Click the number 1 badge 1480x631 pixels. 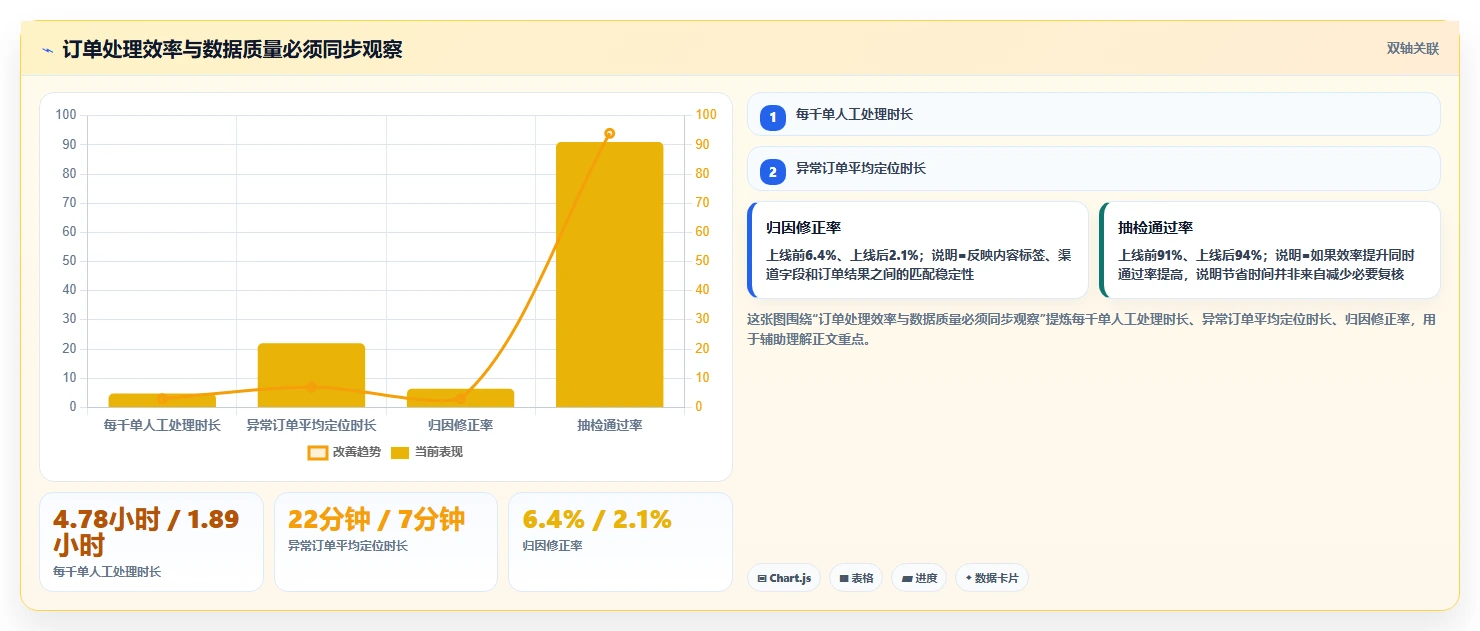point(772,117)
